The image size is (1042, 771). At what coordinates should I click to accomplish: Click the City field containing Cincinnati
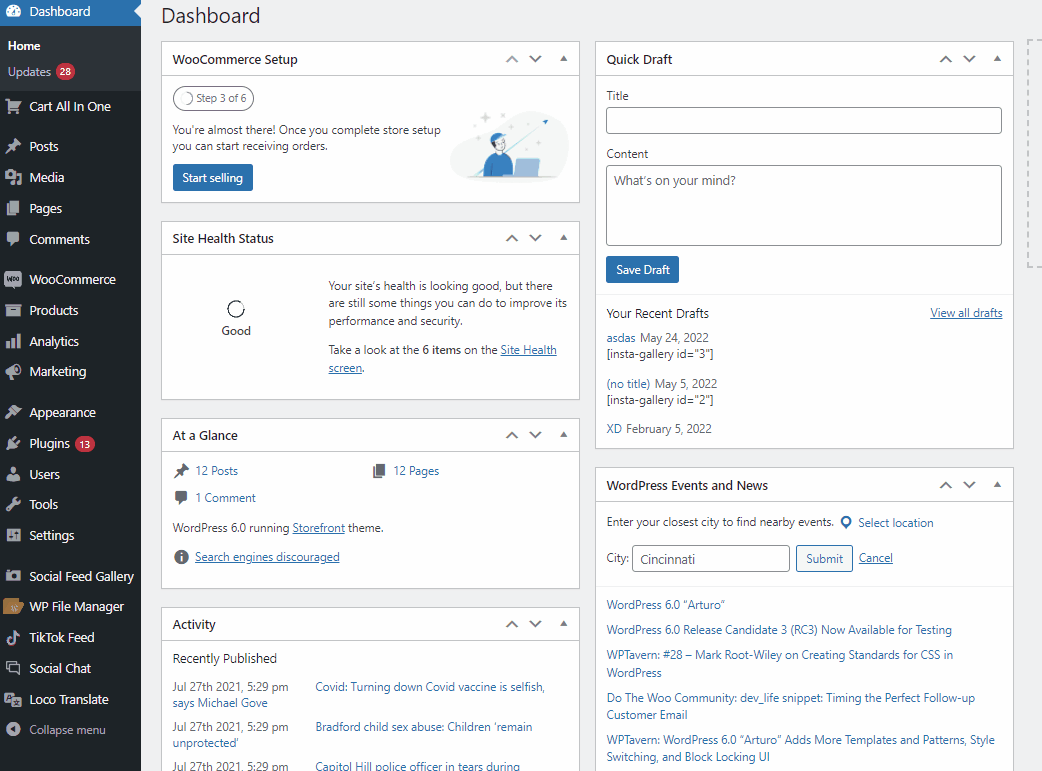710,558
